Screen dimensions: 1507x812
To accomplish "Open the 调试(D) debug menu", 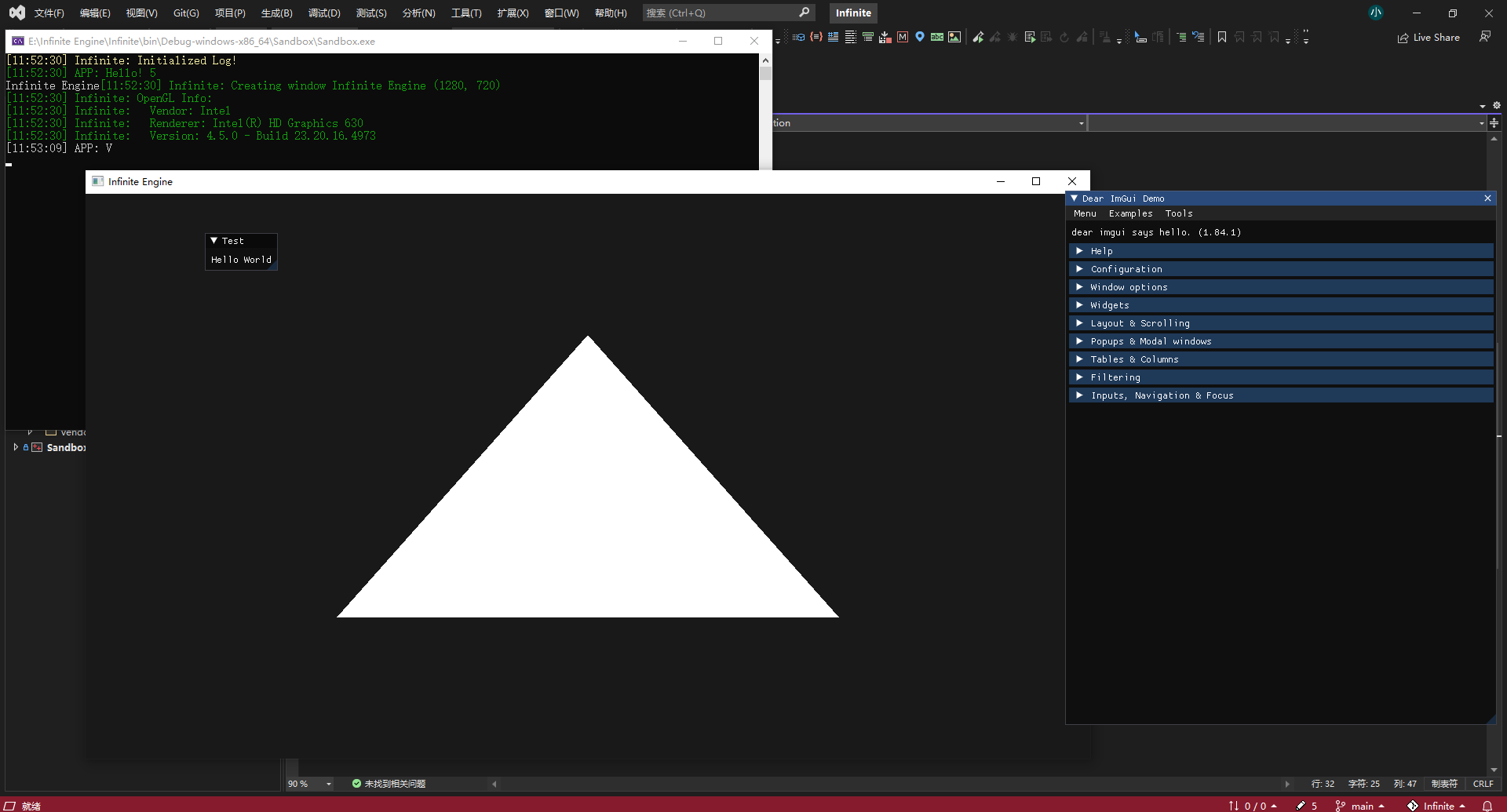I will [324, 13].
